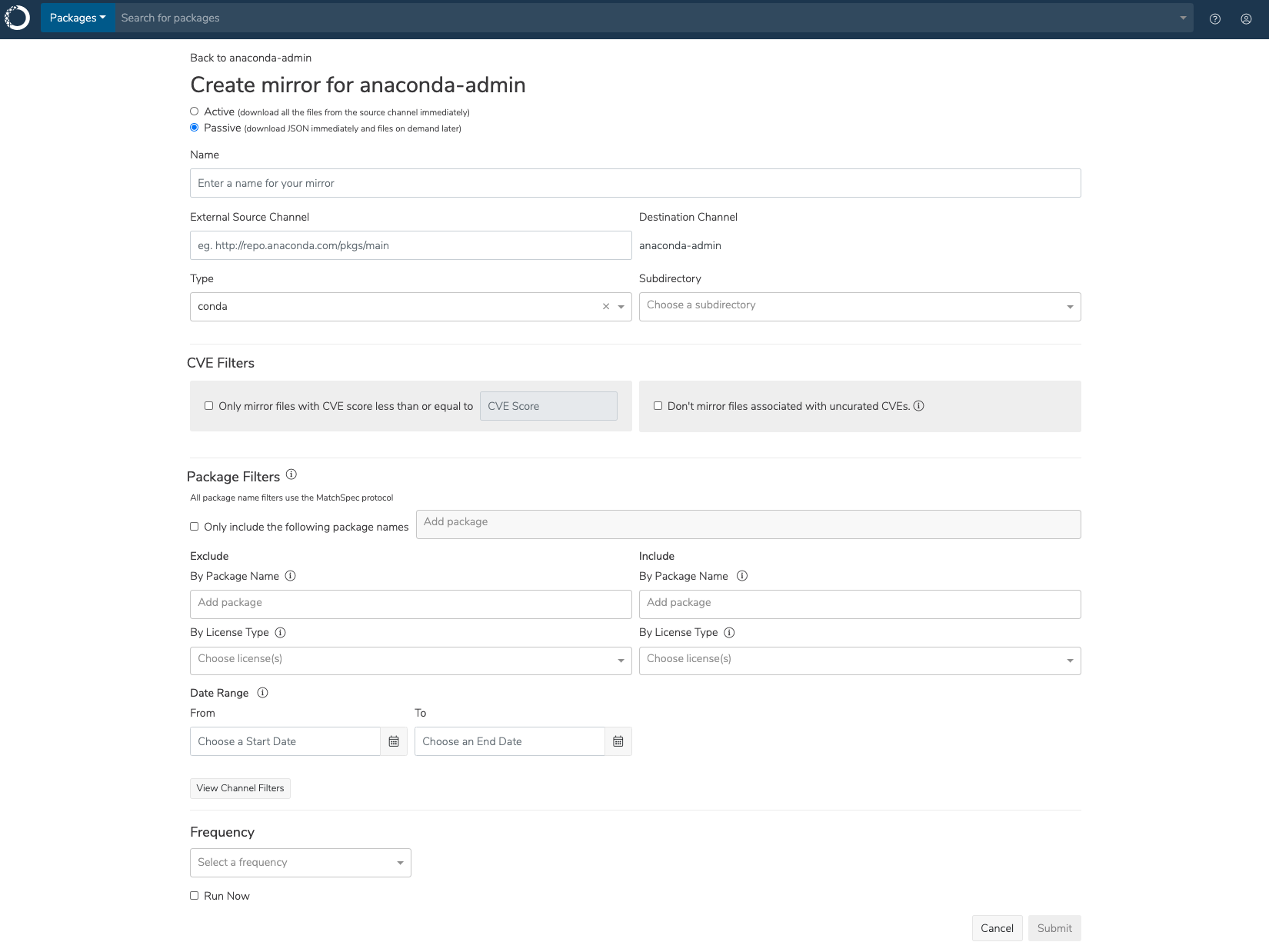Click Add package field for only-include filter
This screenshot has width=1269, height=952.
click(748, 524)
